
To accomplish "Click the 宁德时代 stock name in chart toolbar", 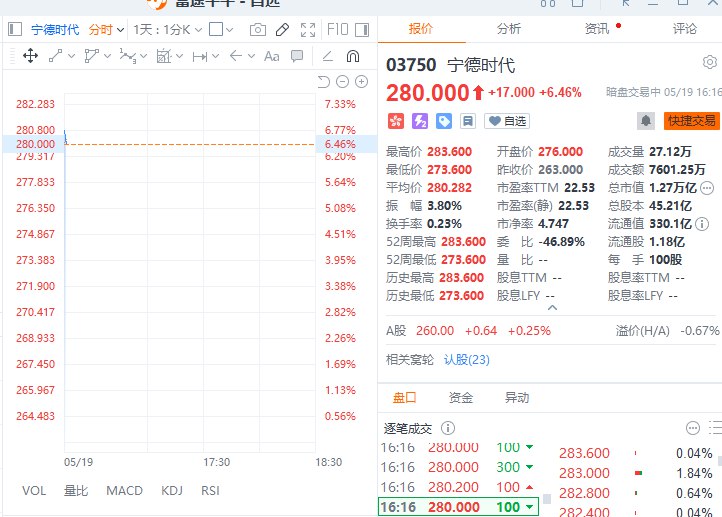I will (55, 30).
